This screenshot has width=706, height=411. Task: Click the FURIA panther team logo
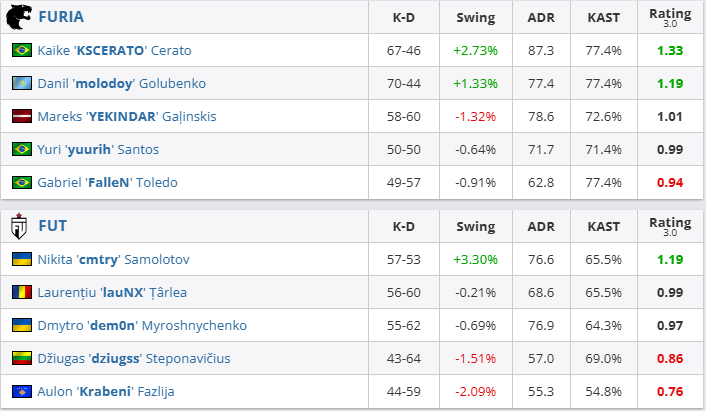click(x=19, y=17)
